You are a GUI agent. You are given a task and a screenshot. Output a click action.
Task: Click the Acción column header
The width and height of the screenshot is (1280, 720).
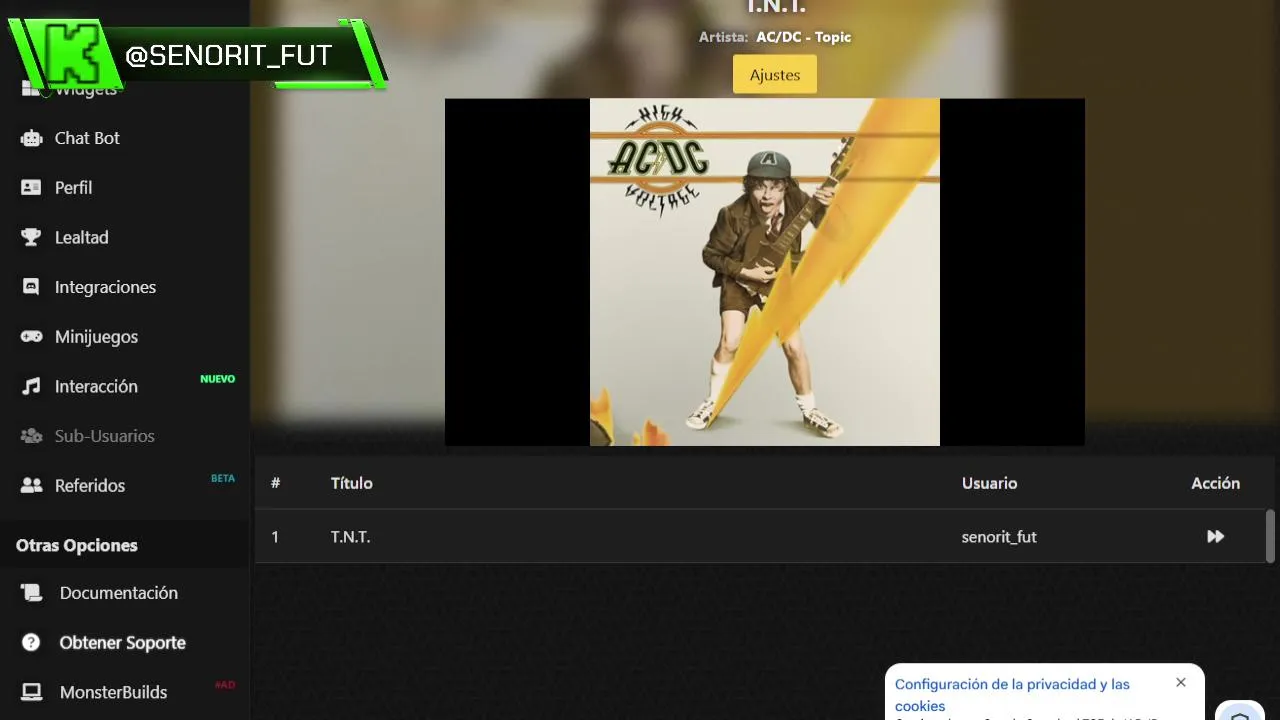pos(1215,483)
